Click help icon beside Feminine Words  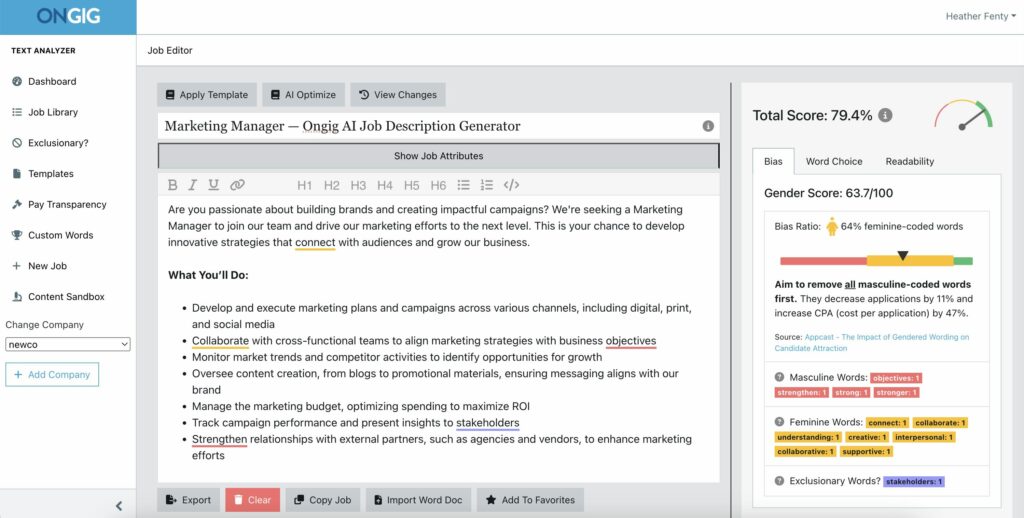coord(779,422)
